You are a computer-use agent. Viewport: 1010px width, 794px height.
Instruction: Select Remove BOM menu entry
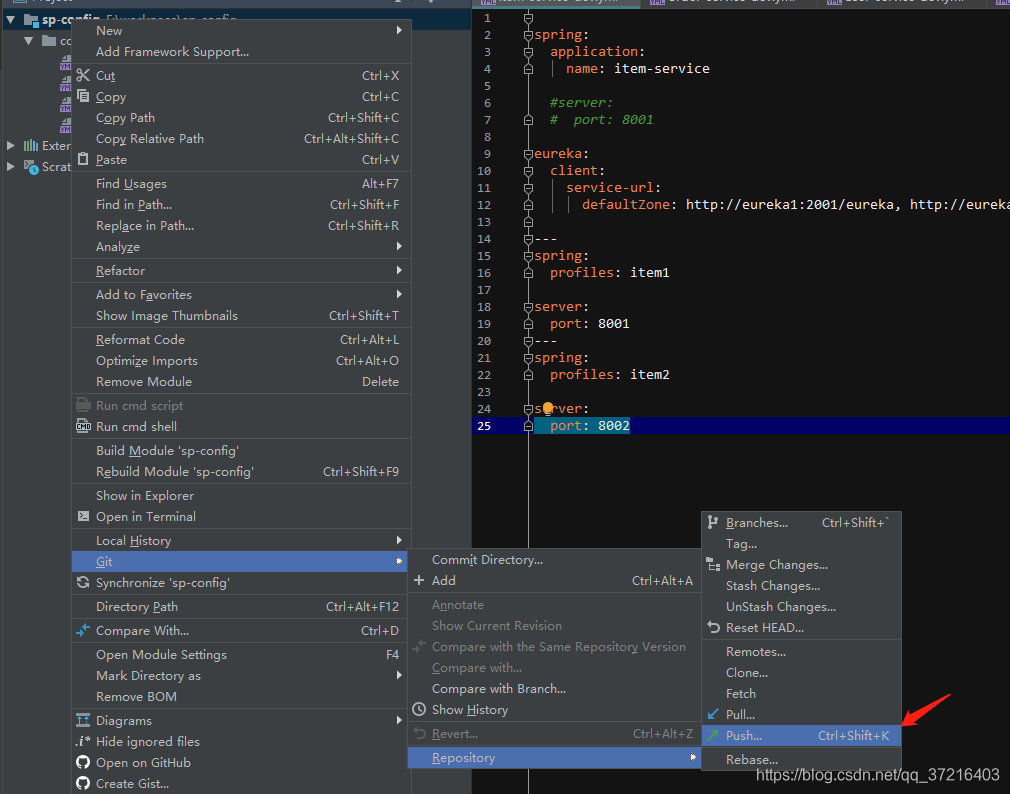241,696
